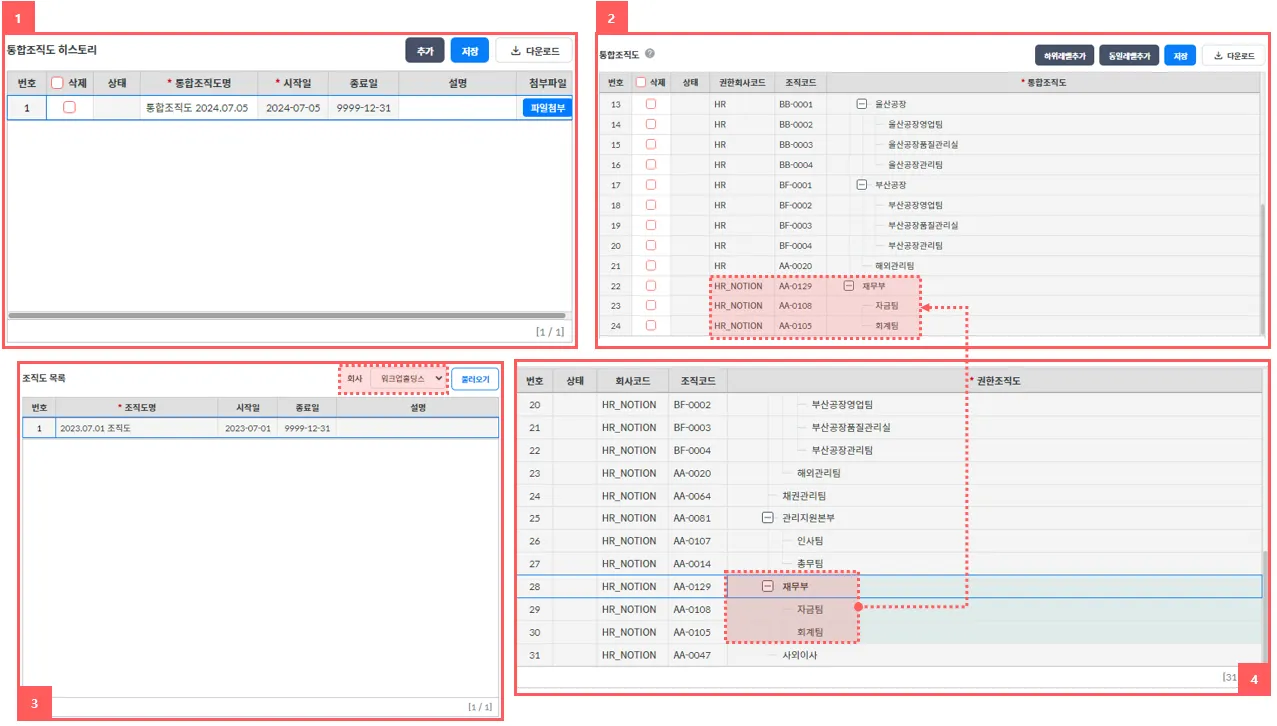
Task: Select the 2023.07.01 조직도 row
Action: (260, 428)
